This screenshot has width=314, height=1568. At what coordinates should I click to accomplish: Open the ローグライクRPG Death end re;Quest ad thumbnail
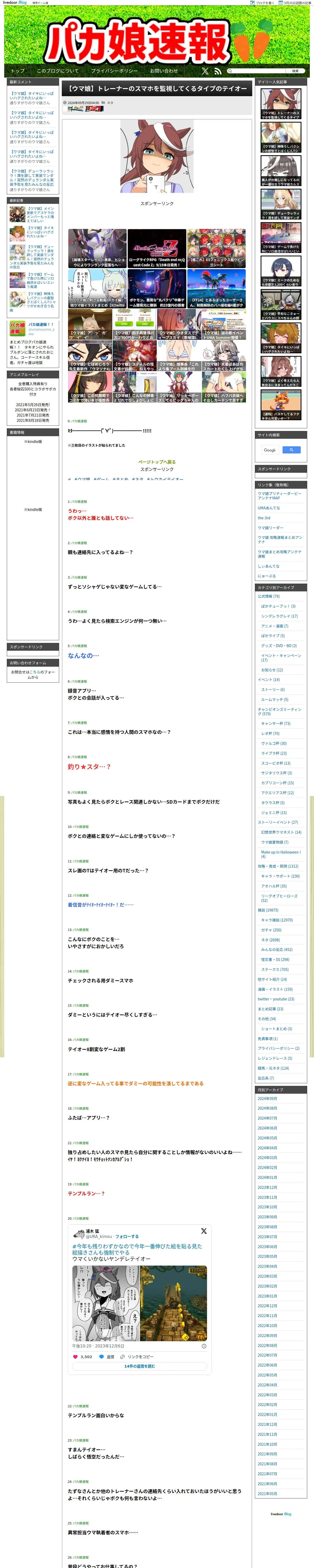[x=156, y=248]
